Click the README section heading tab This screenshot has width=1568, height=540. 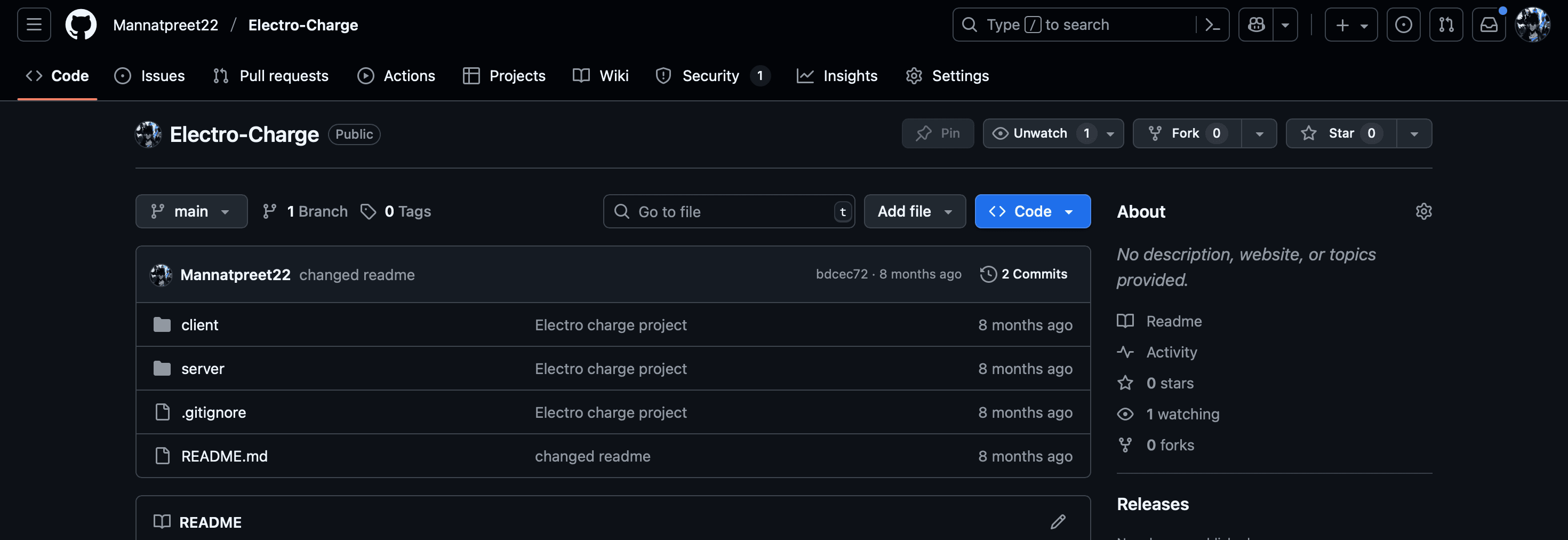click(x=198, y=522)
